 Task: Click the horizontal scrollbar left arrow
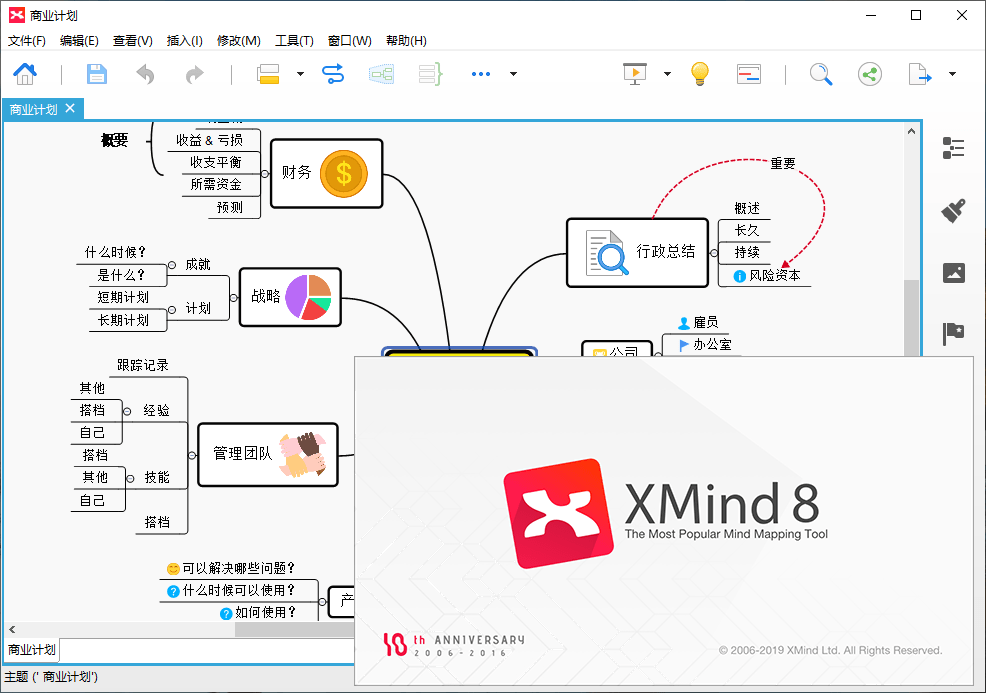click(x=12, y=629)
